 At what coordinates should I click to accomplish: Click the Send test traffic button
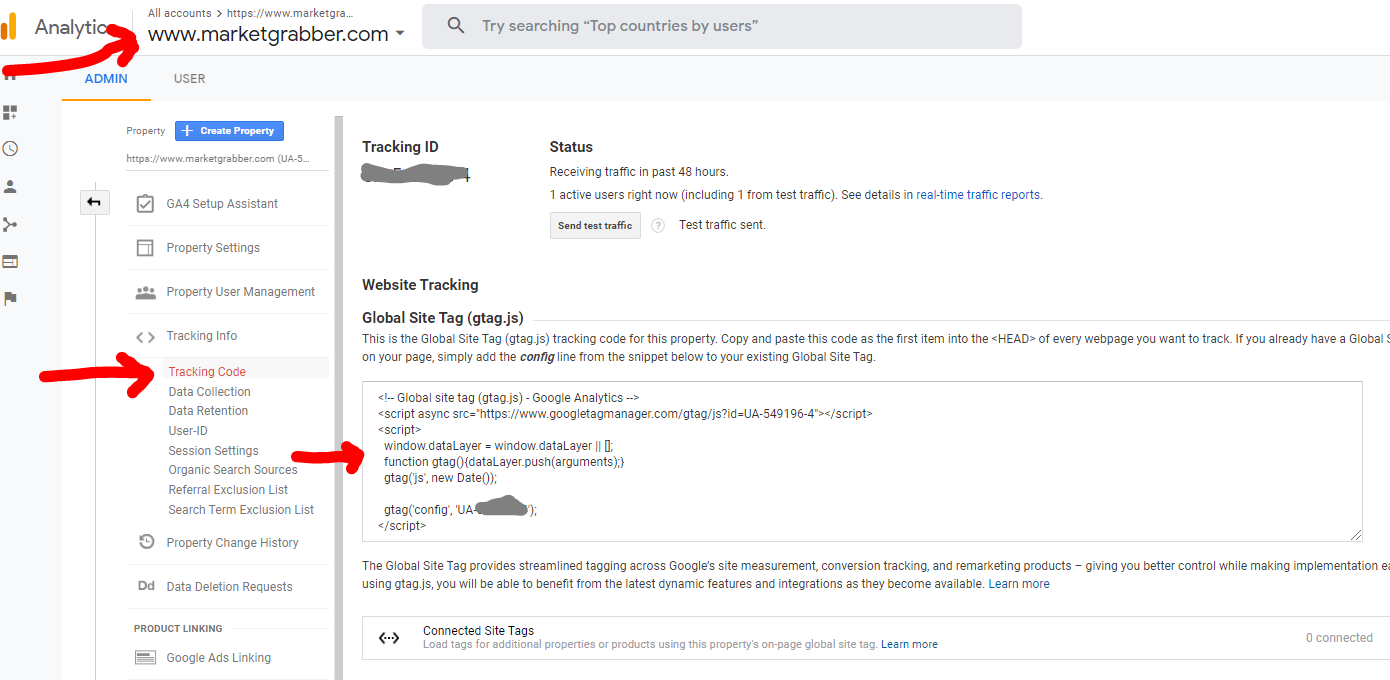595,226
